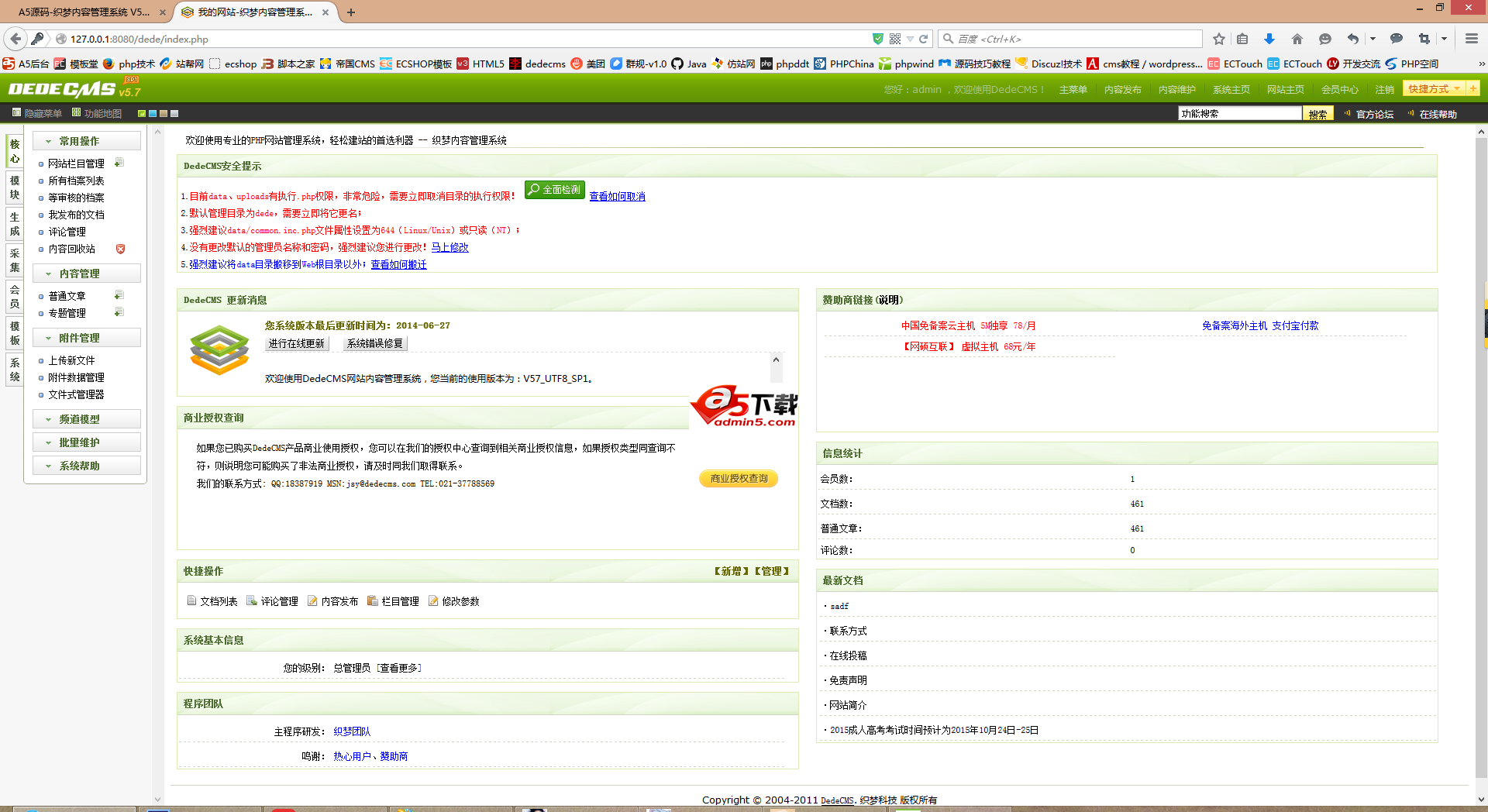Image resolution: width=1488 pixels, height=812 pixels.
Task: Click the QR code icon in address bar
Action: point(895,39)
